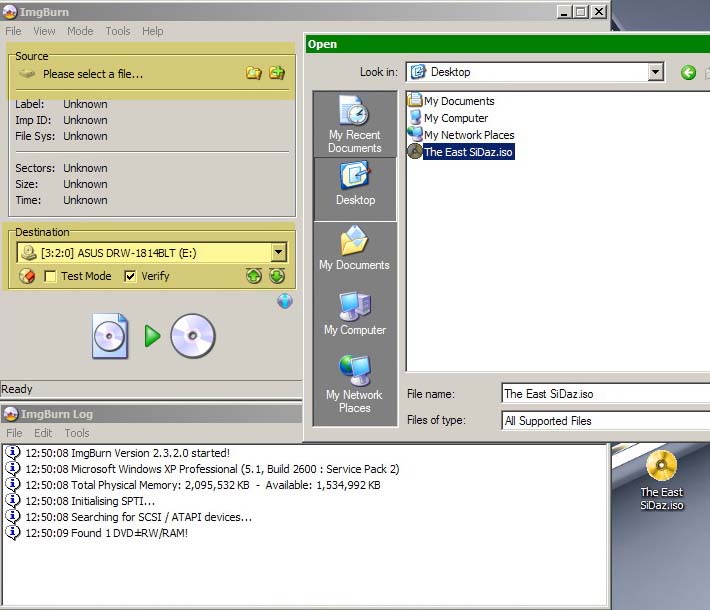Click the Searching for SCSI / ATAPI devices line
The width and height of the screenshot is (710, 610).
139,517
